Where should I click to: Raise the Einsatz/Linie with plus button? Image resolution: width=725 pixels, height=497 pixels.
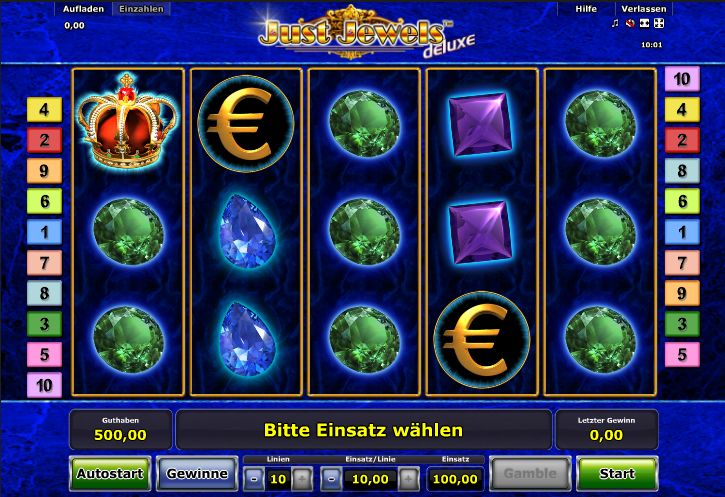point(409,479)
